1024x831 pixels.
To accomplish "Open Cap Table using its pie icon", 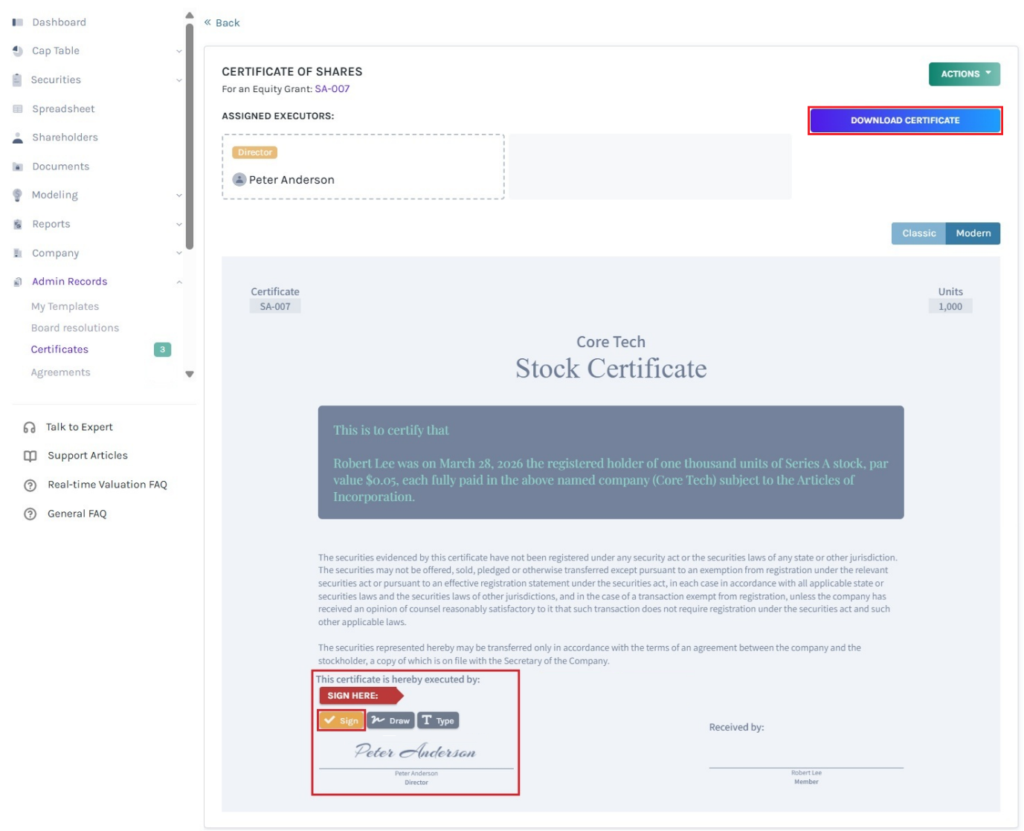I will pyautogui.click(x=16, y=50).
